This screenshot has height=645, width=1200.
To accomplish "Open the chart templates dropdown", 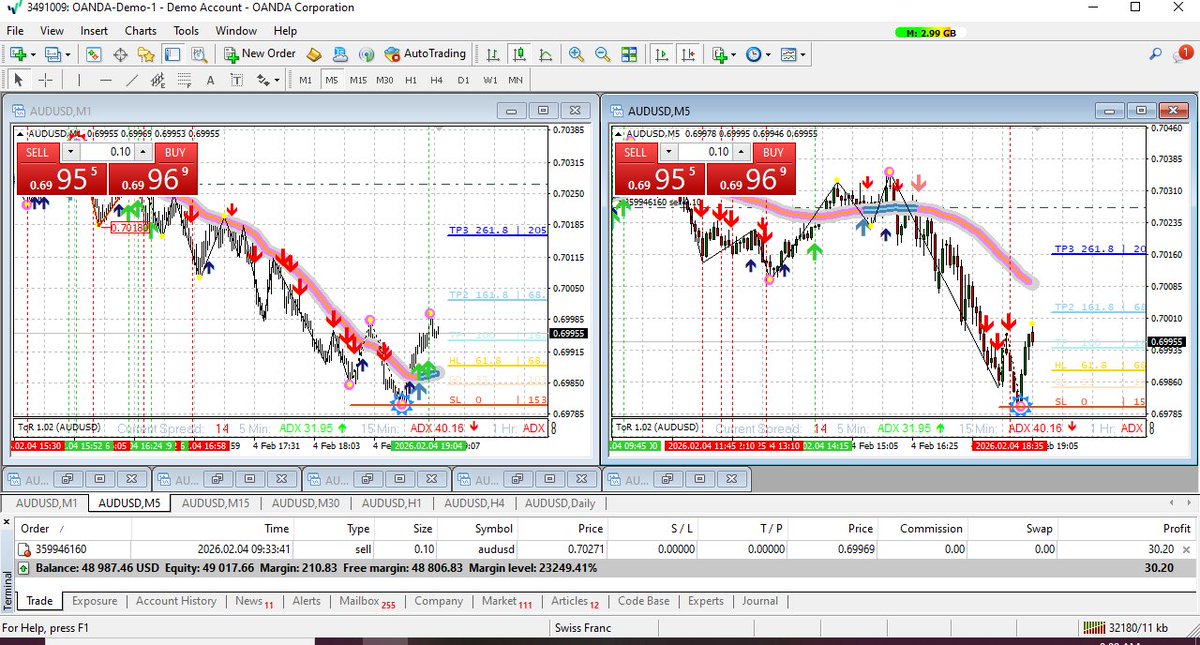I will 803,54.
